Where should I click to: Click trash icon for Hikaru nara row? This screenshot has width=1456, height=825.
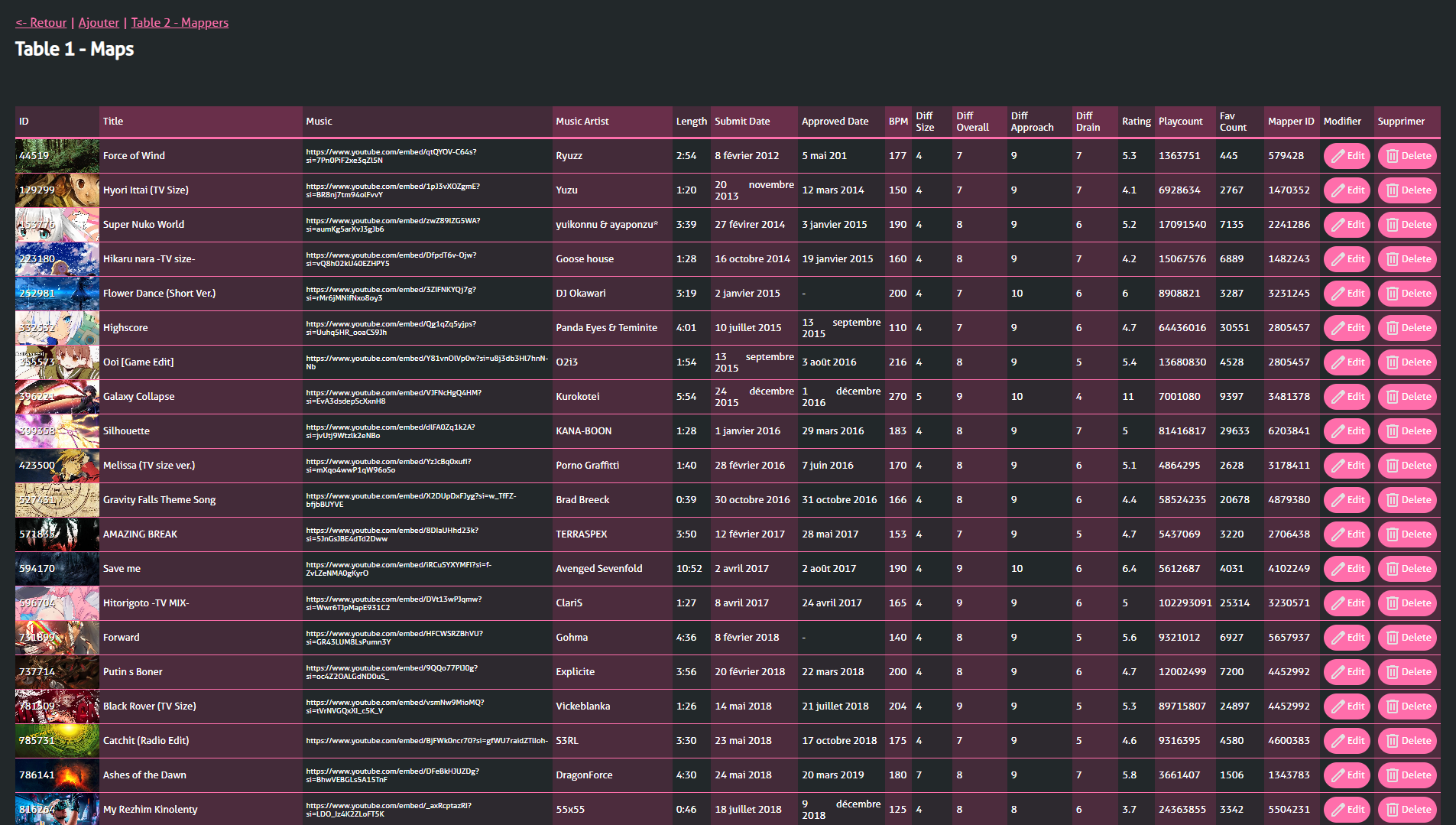[x=1392, y=259]
